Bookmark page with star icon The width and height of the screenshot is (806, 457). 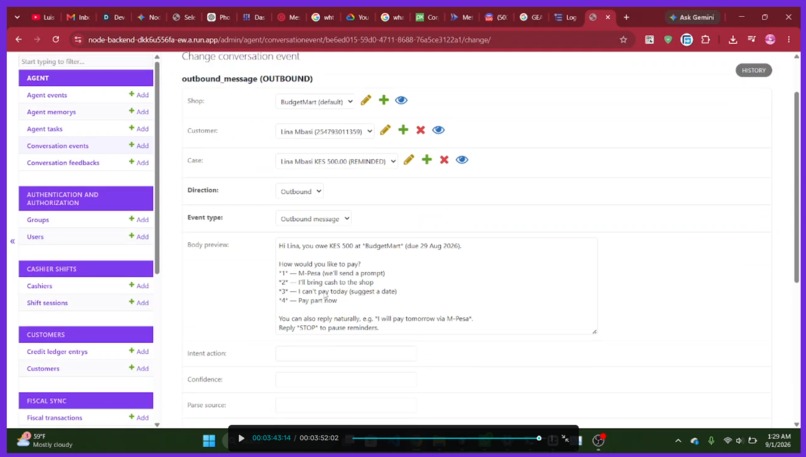(x=623, y=40)
